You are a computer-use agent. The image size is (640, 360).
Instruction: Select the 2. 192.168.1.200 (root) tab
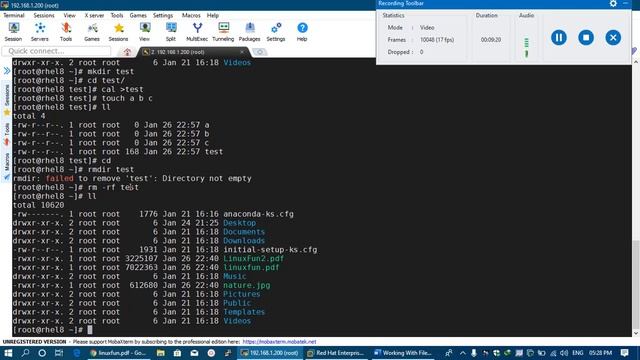(x=193, y=52)
